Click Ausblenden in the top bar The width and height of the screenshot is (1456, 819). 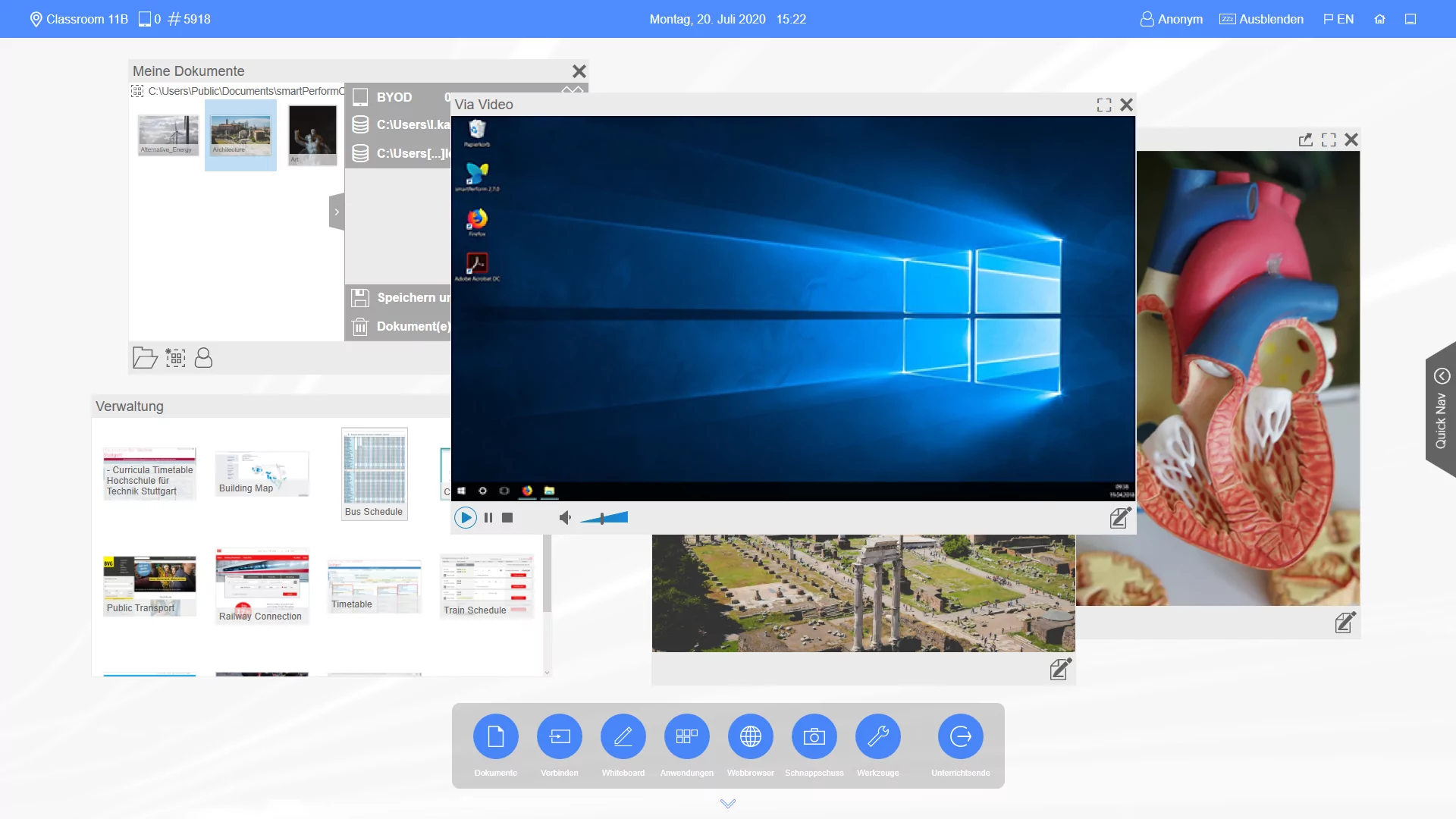tap(1262, 19)
